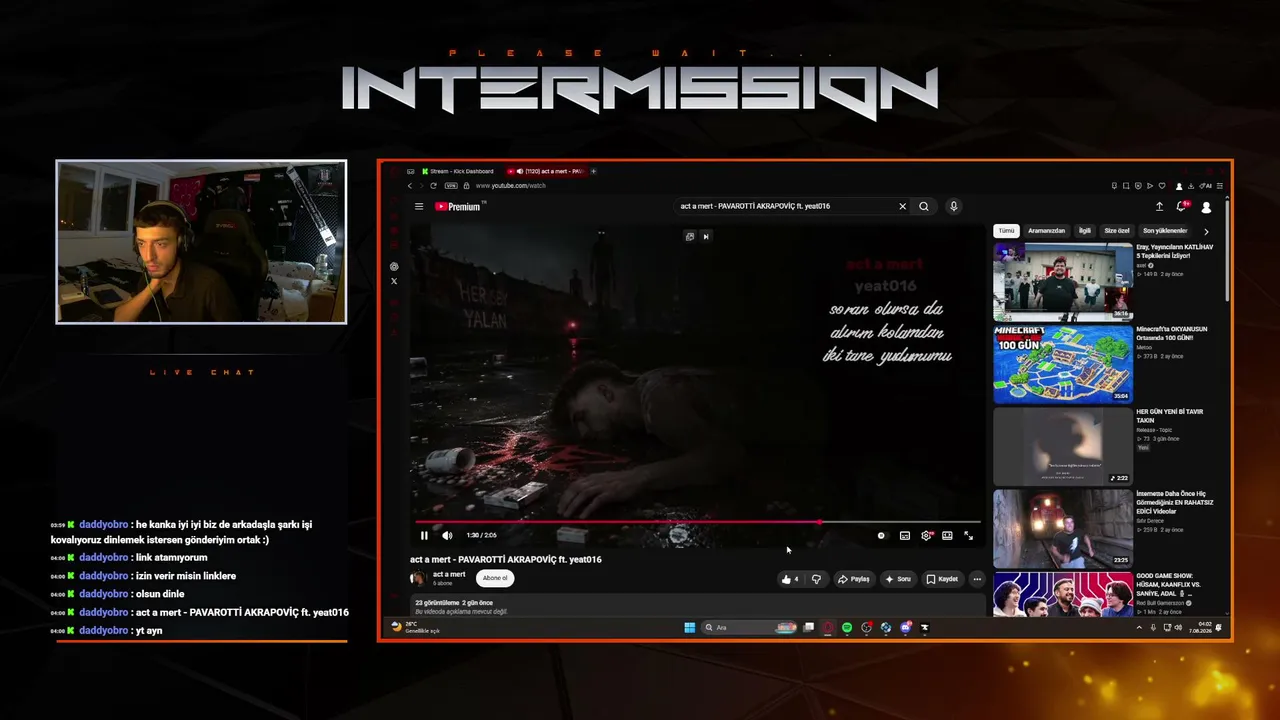1280x720 pixels.
Task: Open the Minecraft 100 GÜN thumbnail
Action: [1063, 364]
